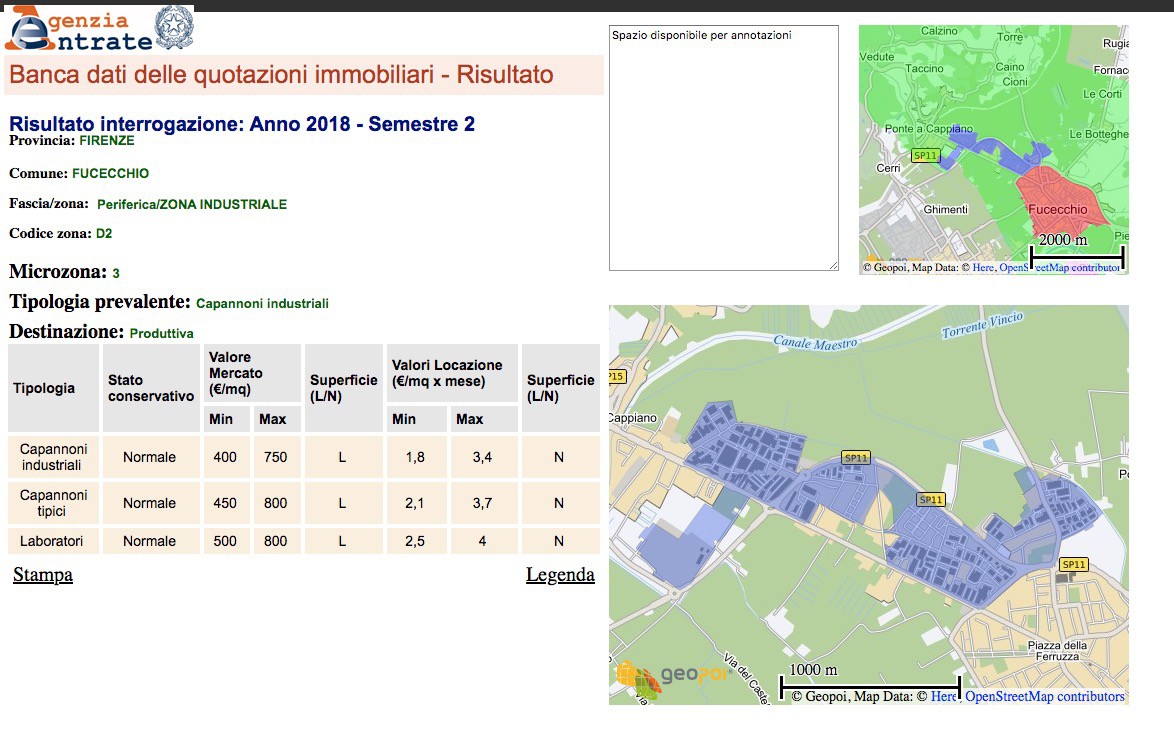This screenshot has height=742, width=1174.
Task: Click the Canale Maestro label on map
Action: click(x=816, y=343)
